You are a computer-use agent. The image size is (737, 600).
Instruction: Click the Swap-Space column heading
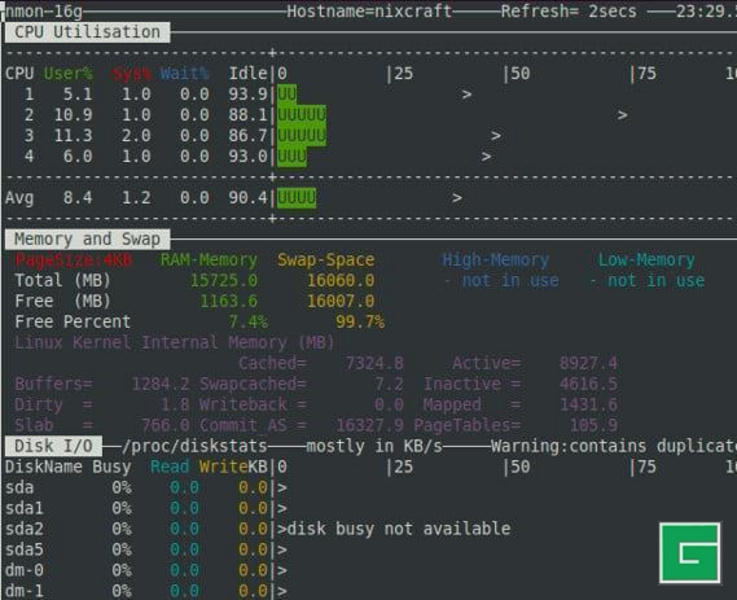(x=325, y=260)
